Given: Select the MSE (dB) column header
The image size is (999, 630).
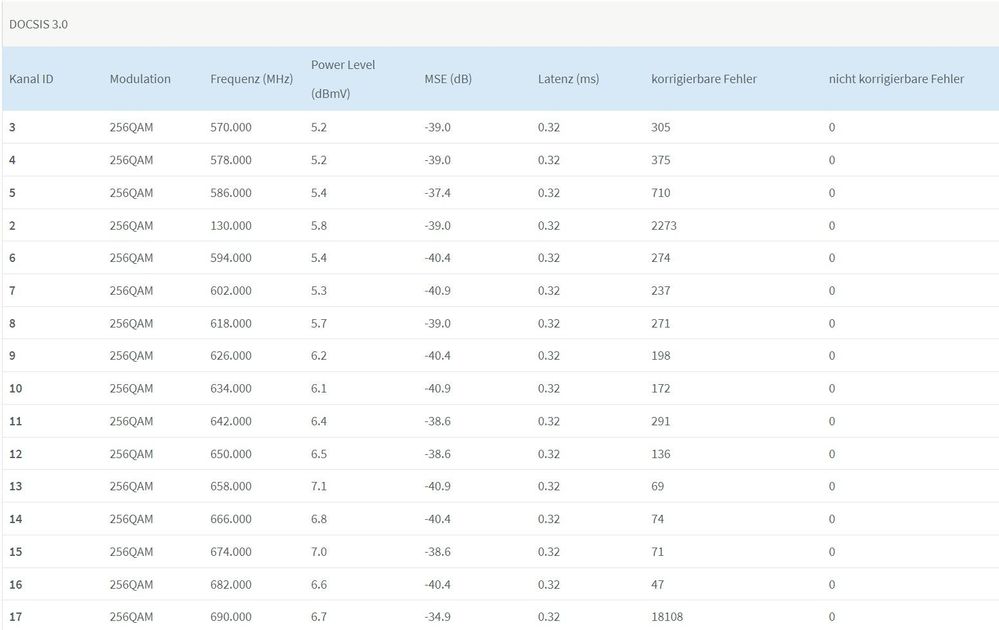Looking at the screenshot, I should point(447,79).
